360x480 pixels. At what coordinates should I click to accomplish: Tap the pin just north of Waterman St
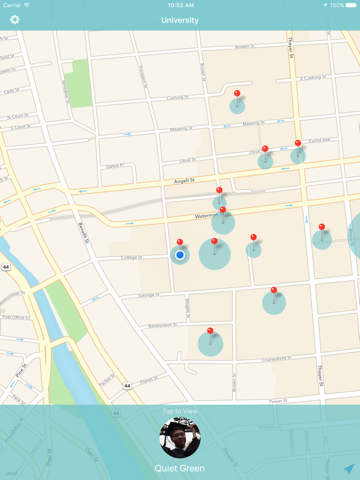click(219, 195)
